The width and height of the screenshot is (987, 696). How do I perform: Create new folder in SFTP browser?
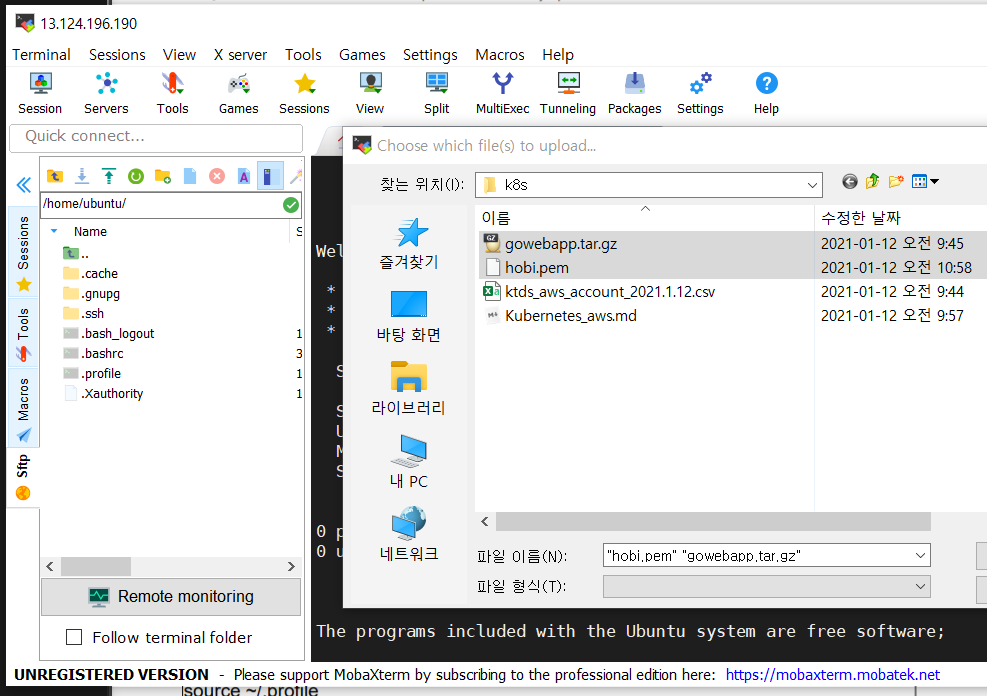click(x=163, y=176)
